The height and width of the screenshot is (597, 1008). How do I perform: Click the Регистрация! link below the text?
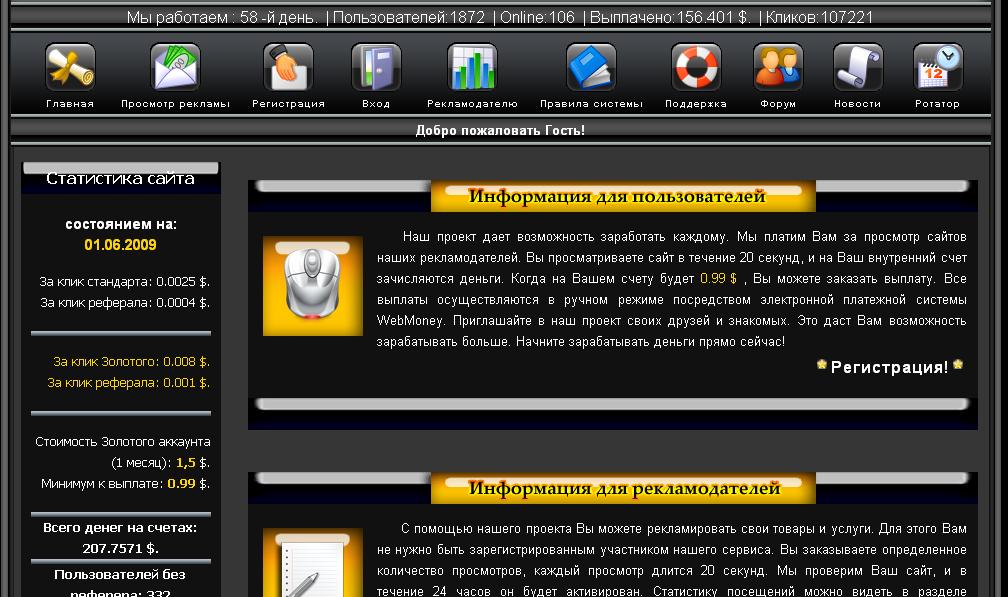[889, 367]
